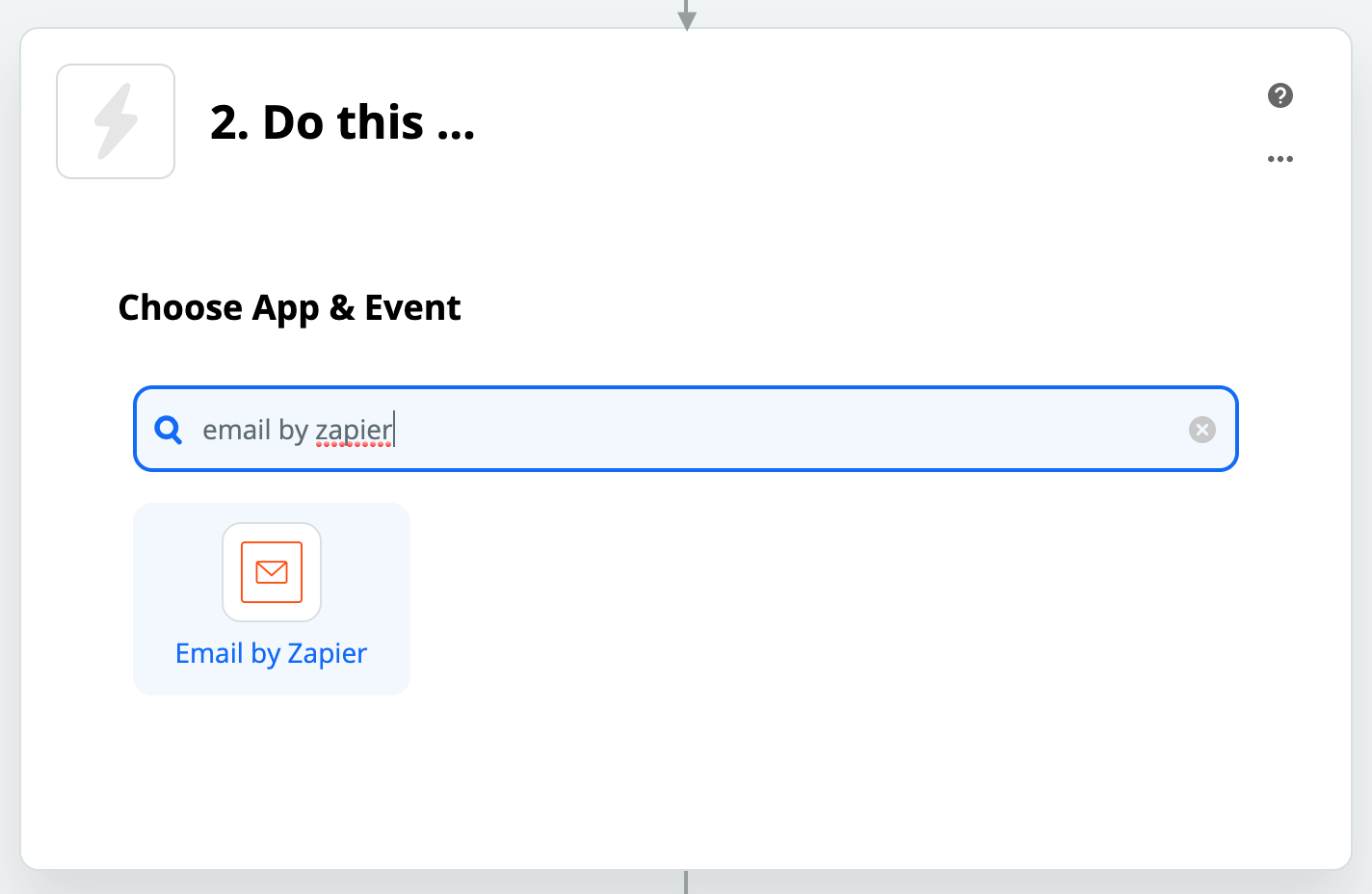1372x894 pixels.
Task: Select the orange envelope app icon
Action: point(272,572)
